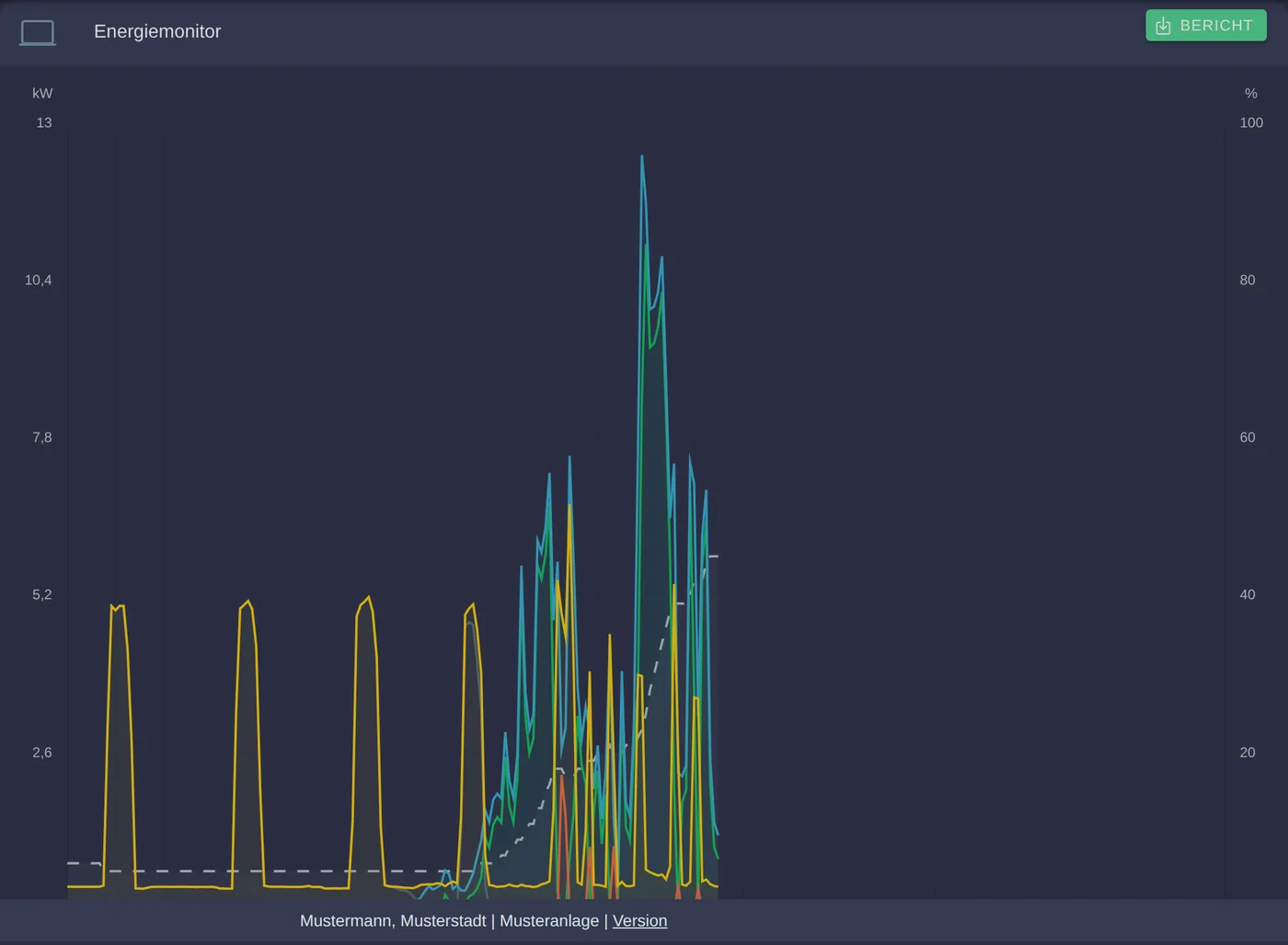Click the 40 percent axis value

click(1248, 594)
